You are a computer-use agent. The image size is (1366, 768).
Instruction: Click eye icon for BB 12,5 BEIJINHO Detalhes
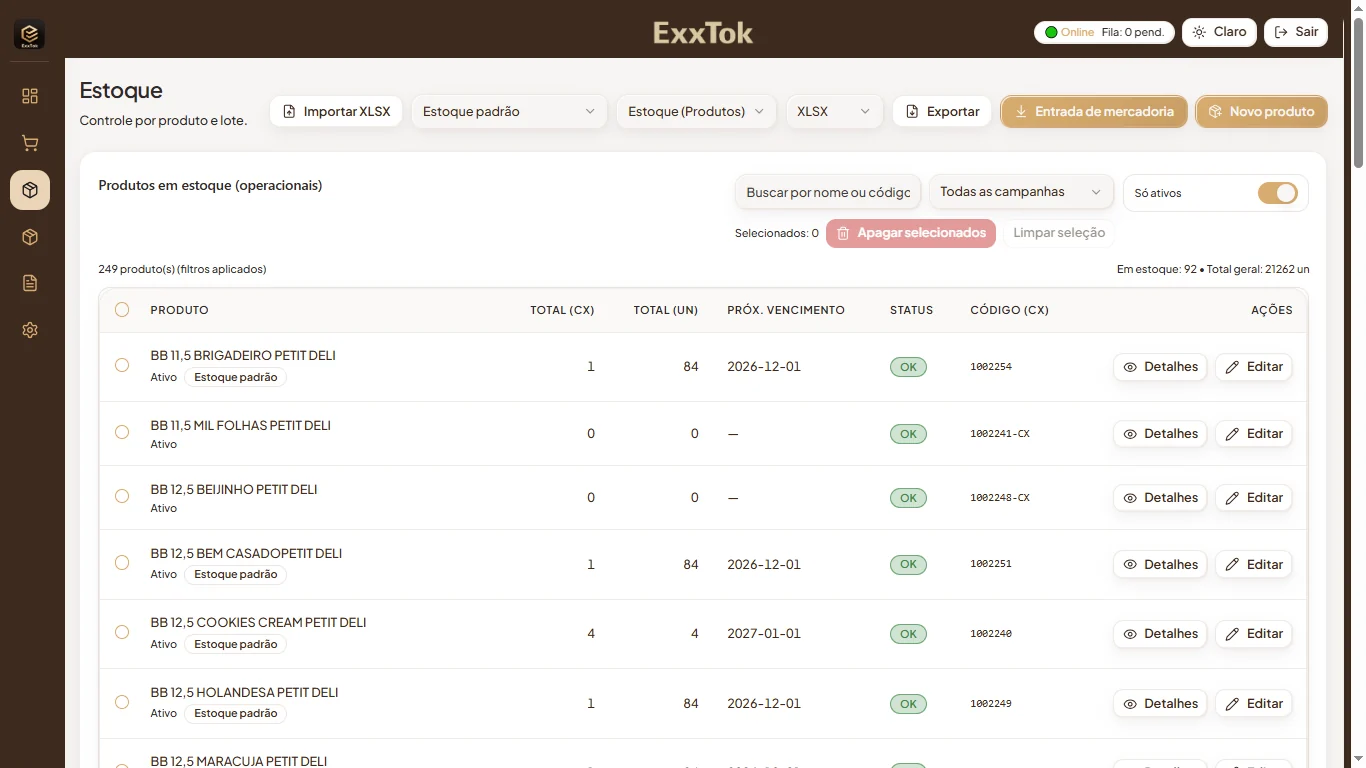click(x=1130, y=498)
